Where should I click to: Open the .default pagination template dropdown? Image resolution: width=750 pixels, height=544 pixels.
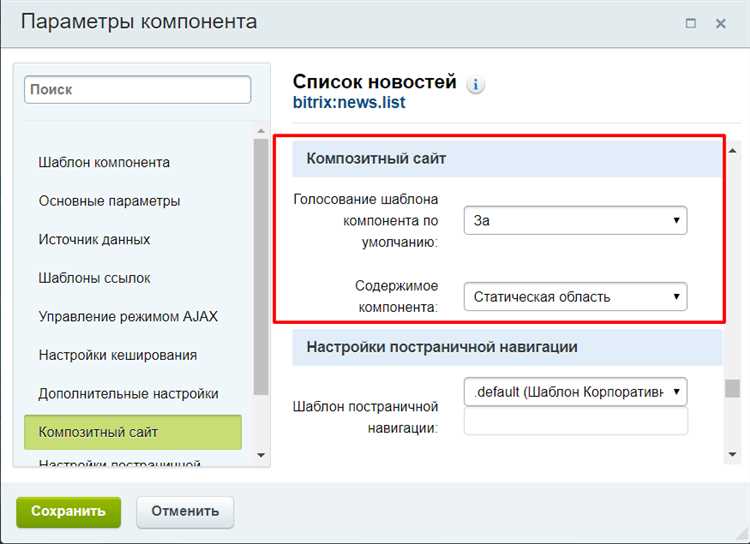575,392
